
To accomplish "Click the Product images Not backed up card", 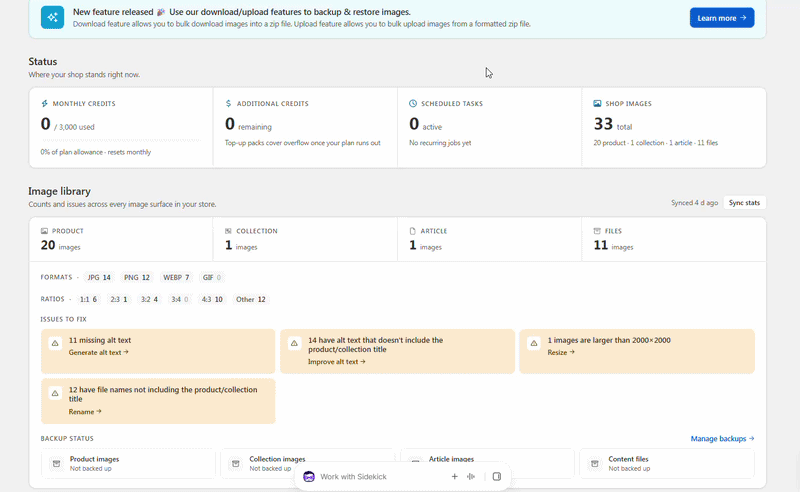I will 129,463.
